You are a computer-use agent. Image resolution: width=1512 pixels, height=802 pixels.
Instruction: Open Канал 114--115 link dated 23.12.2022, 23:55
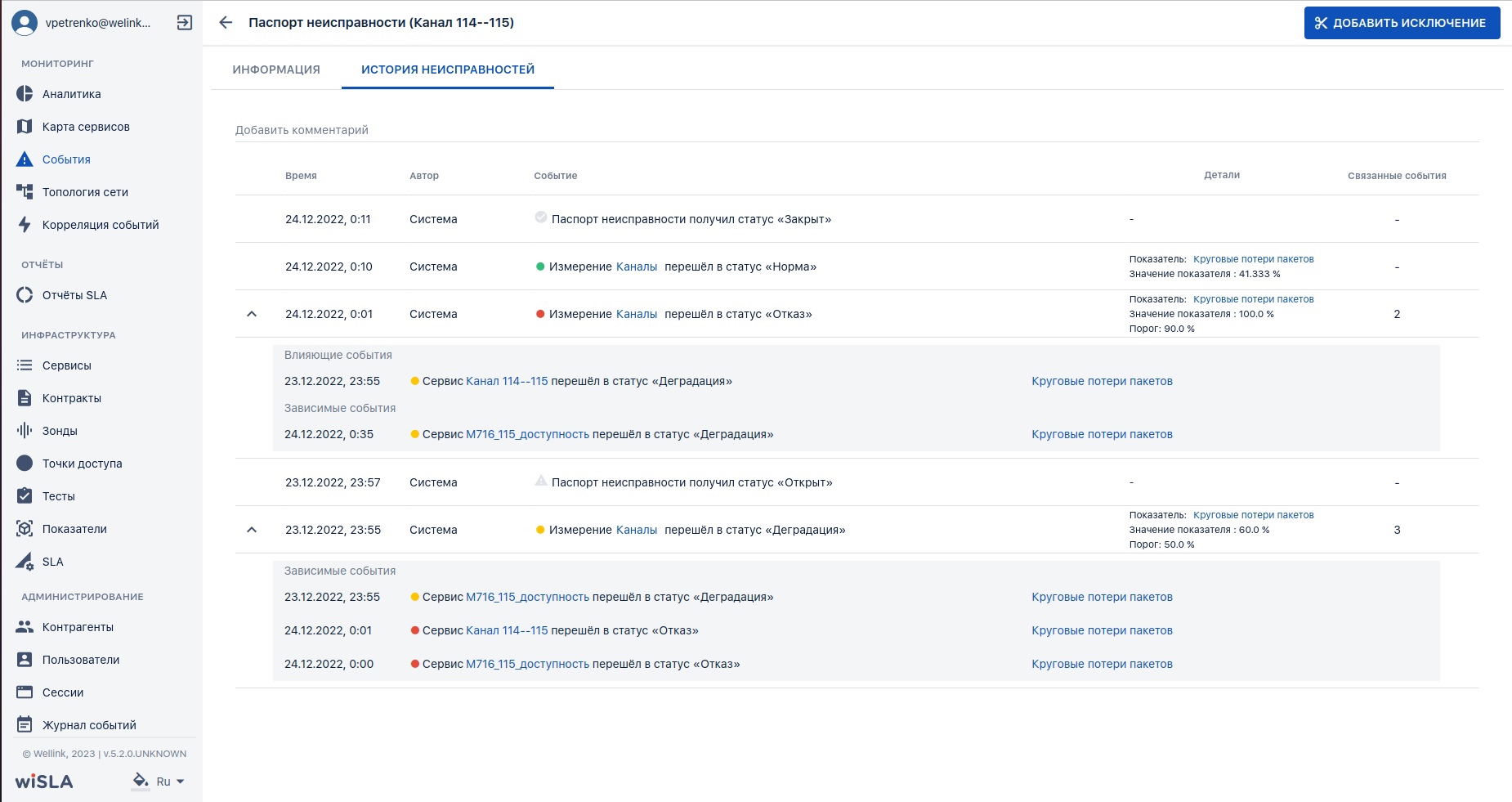507,381
